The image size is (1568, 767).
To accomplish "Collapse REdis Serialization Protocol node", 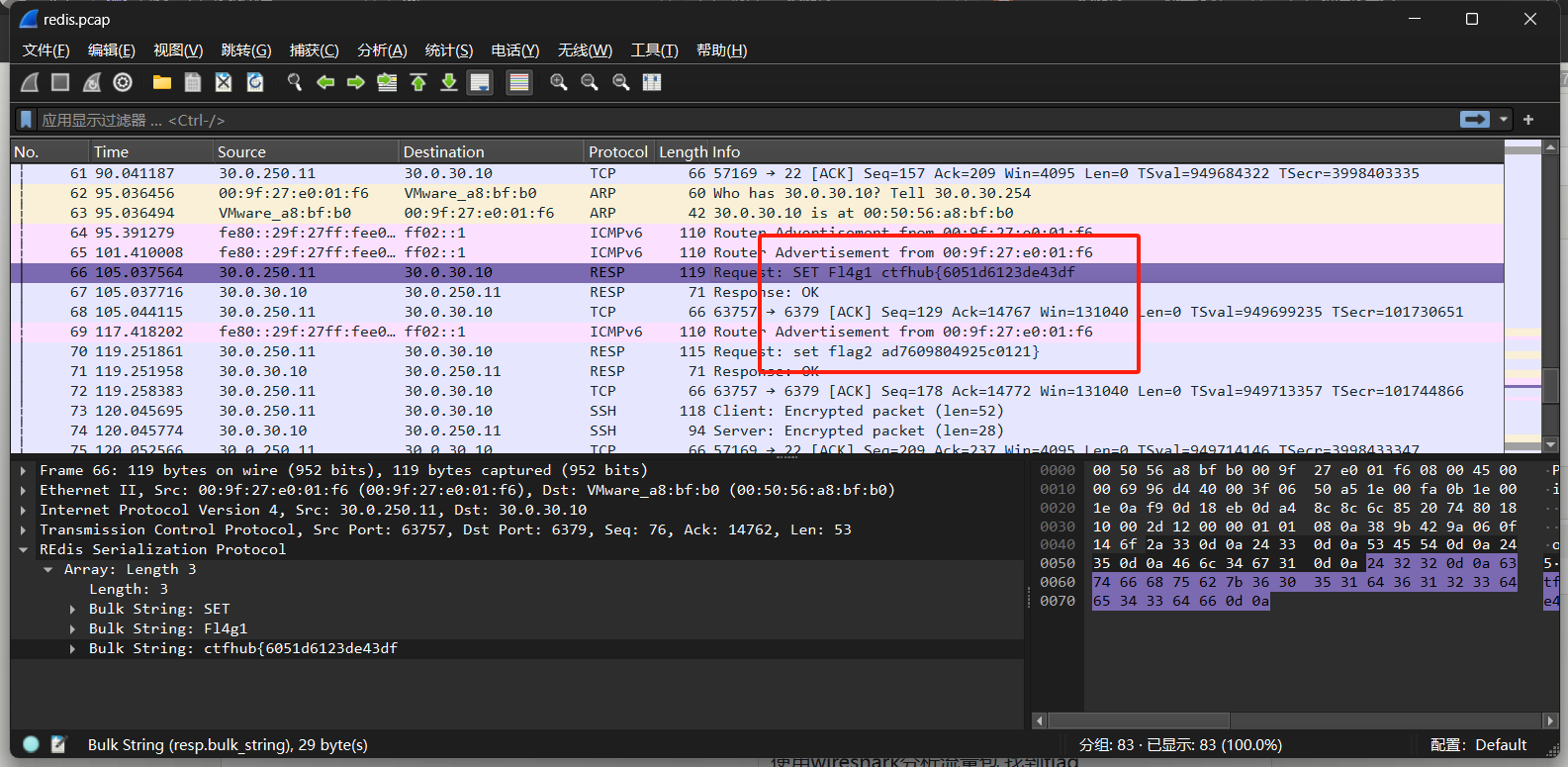I will tap(23, 549).
